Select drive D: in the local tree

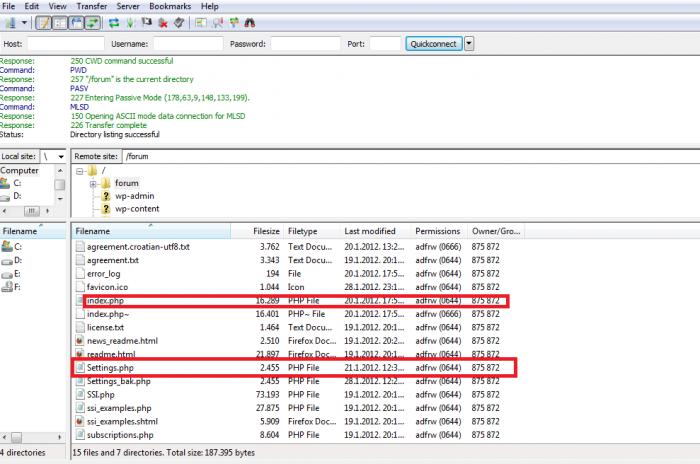(x=17, y=196)
